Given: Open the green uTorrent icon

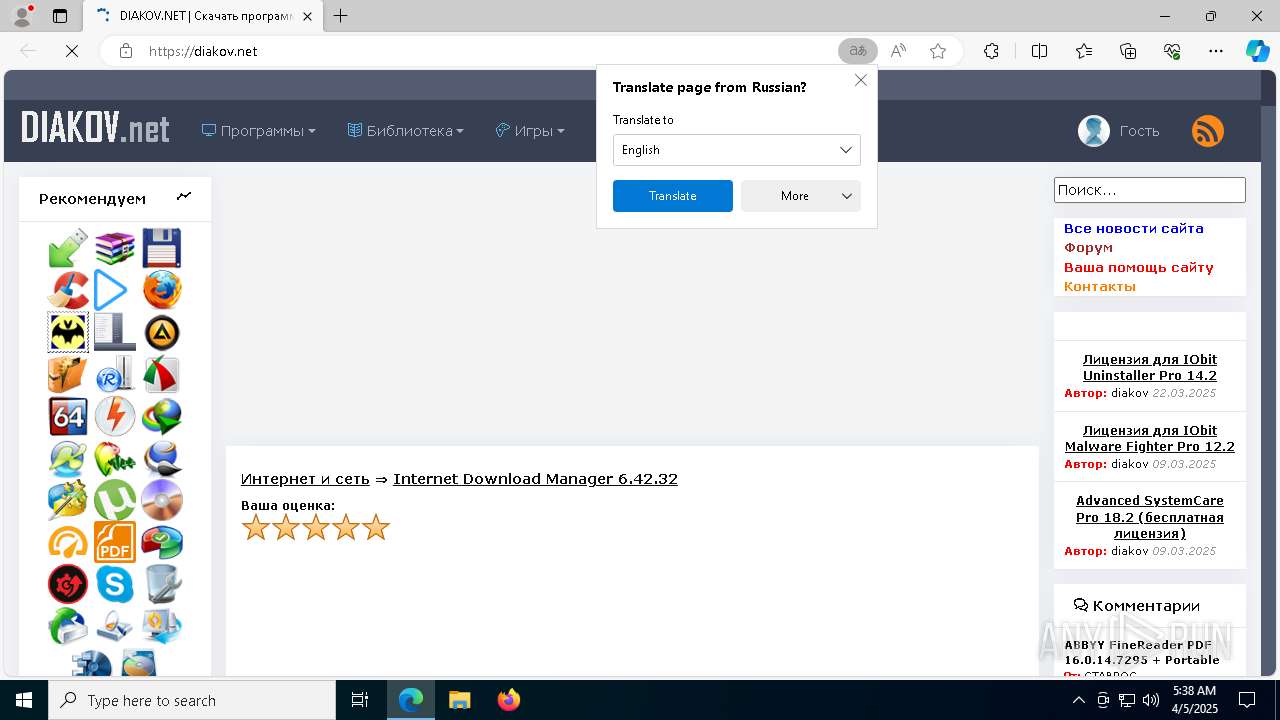Looking at the screenshot, I should 115,500.
